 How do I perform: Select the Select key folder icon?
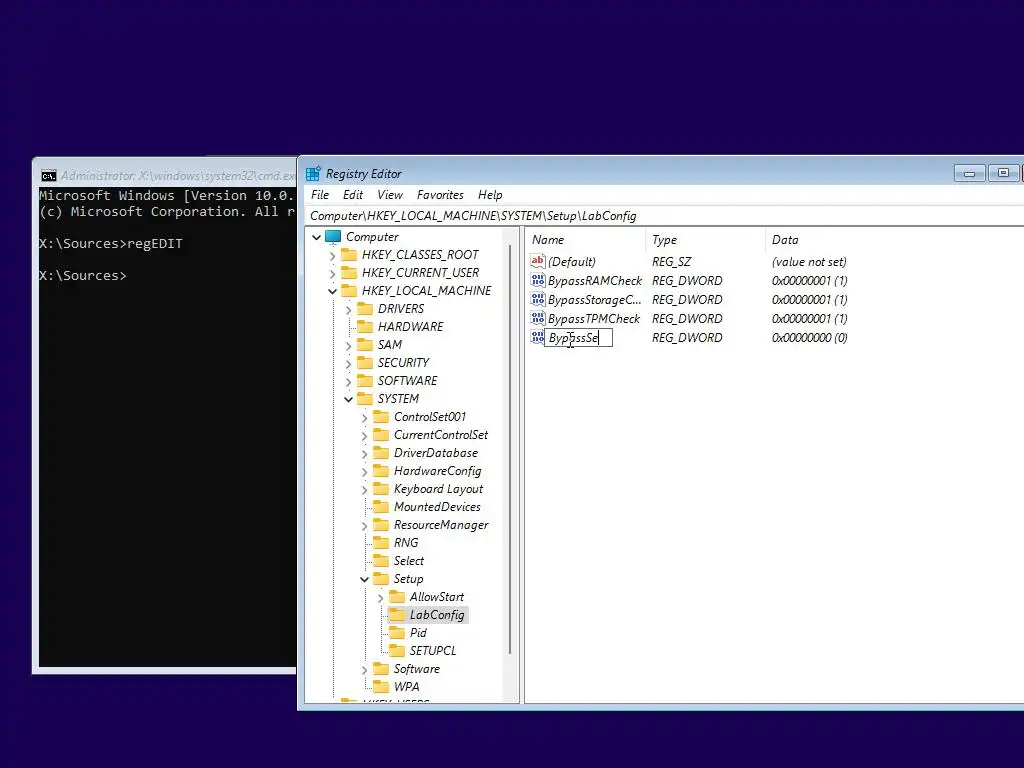pos(381,561)
